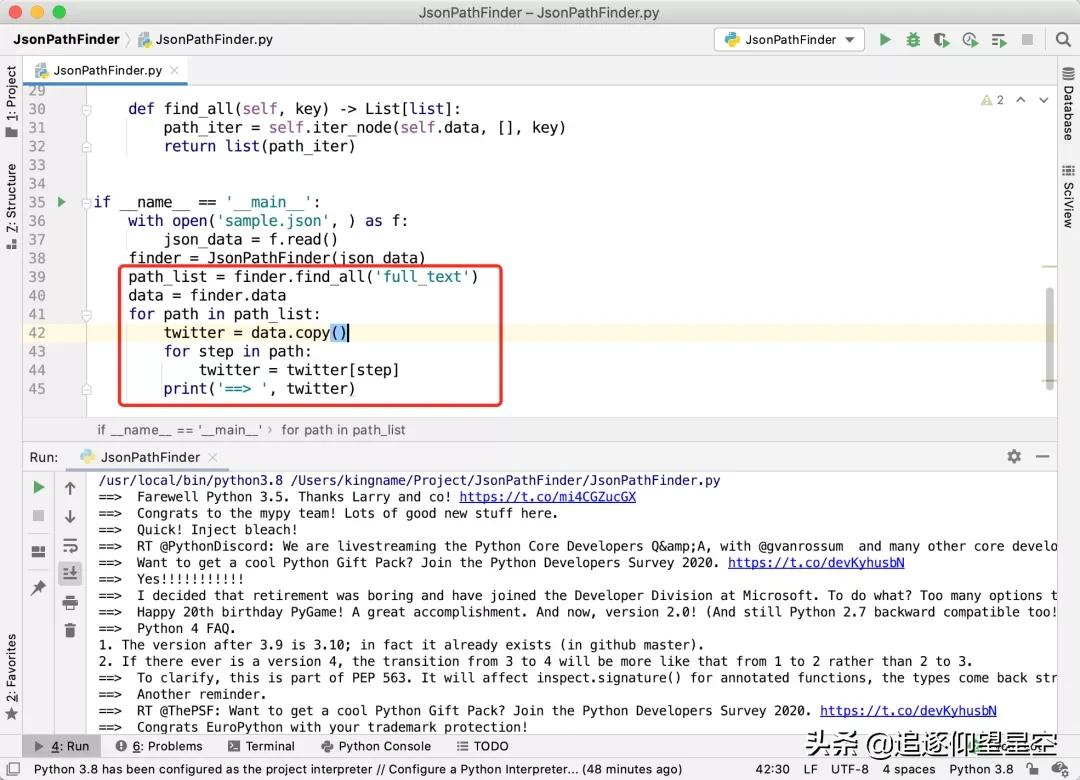Image resolution: width=1080 pixels, height=780 pixels.
Task: Click the 42:30 cursor position indicator
Action: [x=772, y=769]
